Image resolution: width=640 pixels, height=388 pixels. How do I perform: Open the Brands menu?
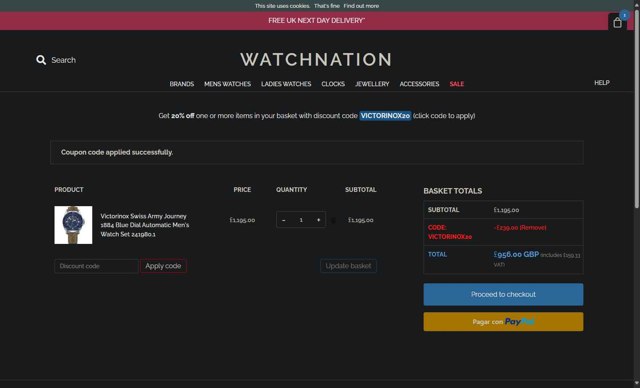(x=182, y=84)
